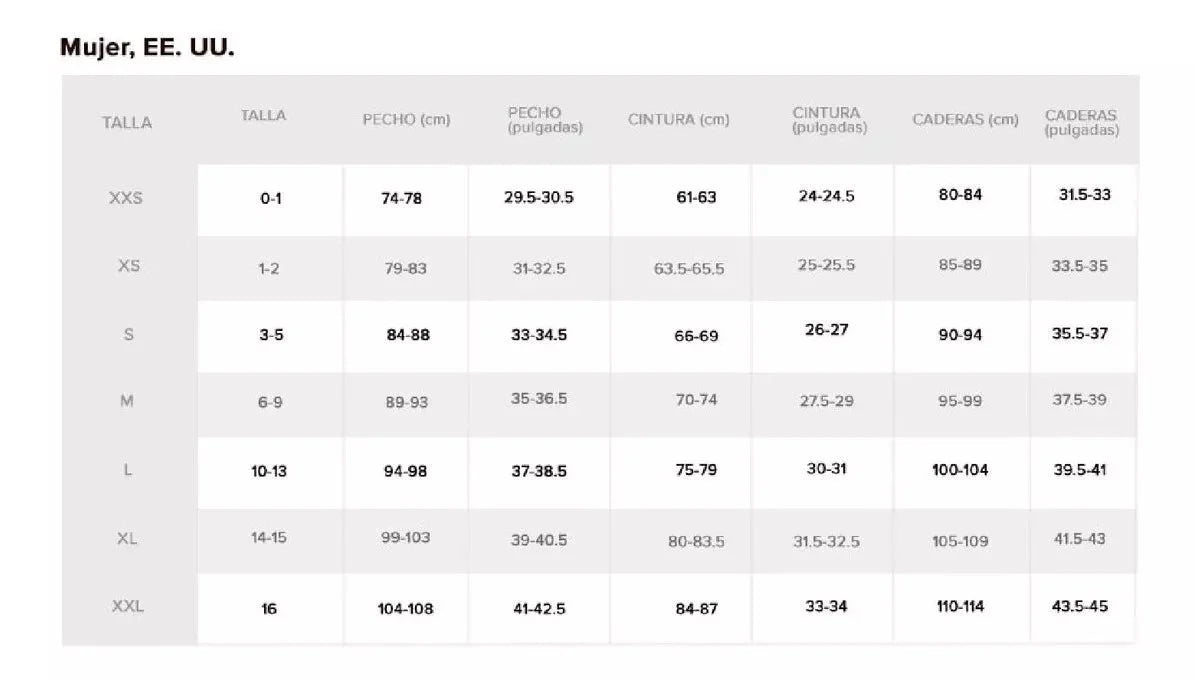Select waist inches value 31.5-32.5
Screen dimensions: 1197x680
826,540
